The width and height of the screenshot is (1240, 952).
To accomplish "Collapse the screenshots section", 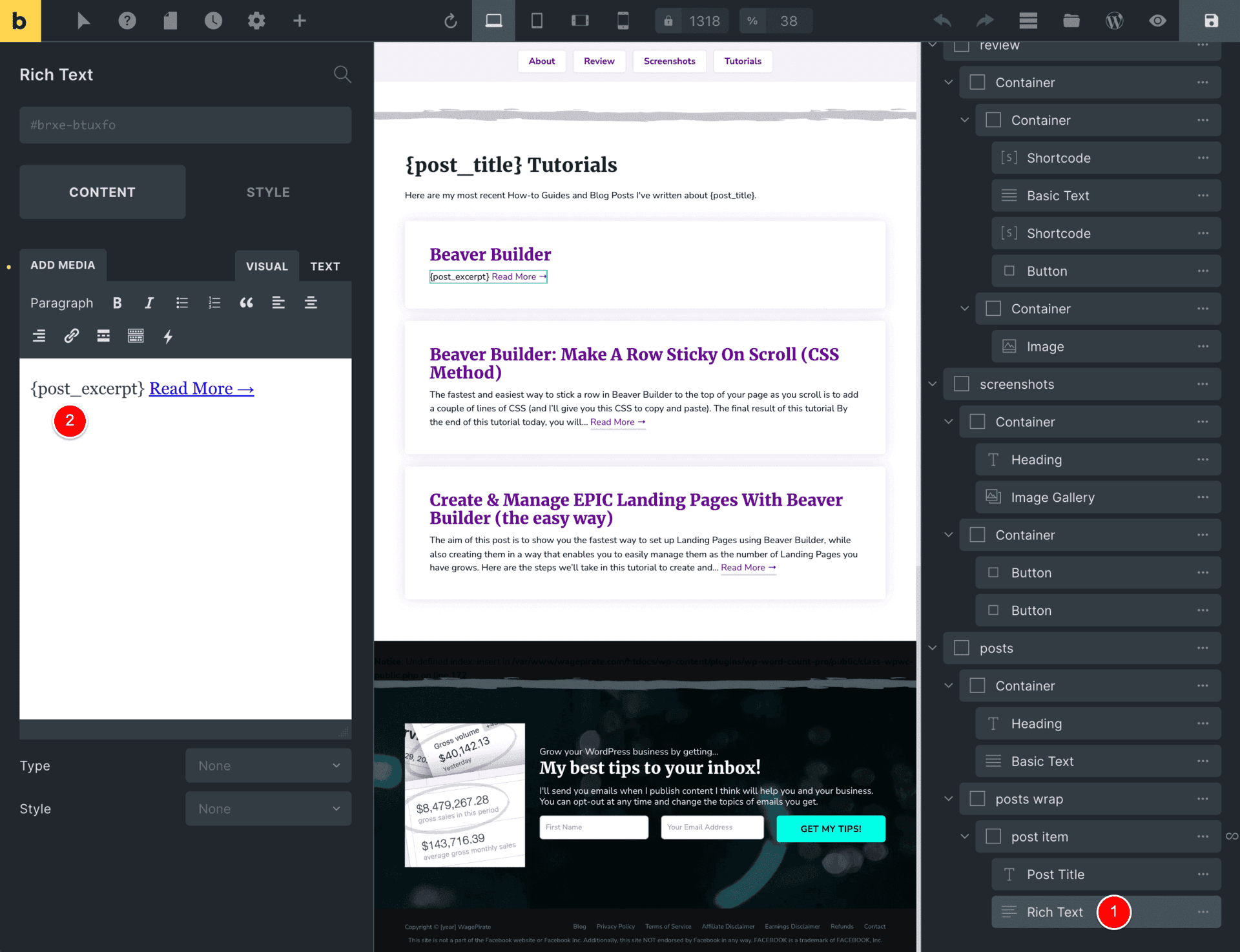I will pyautogui.click(x=933, y=384).
